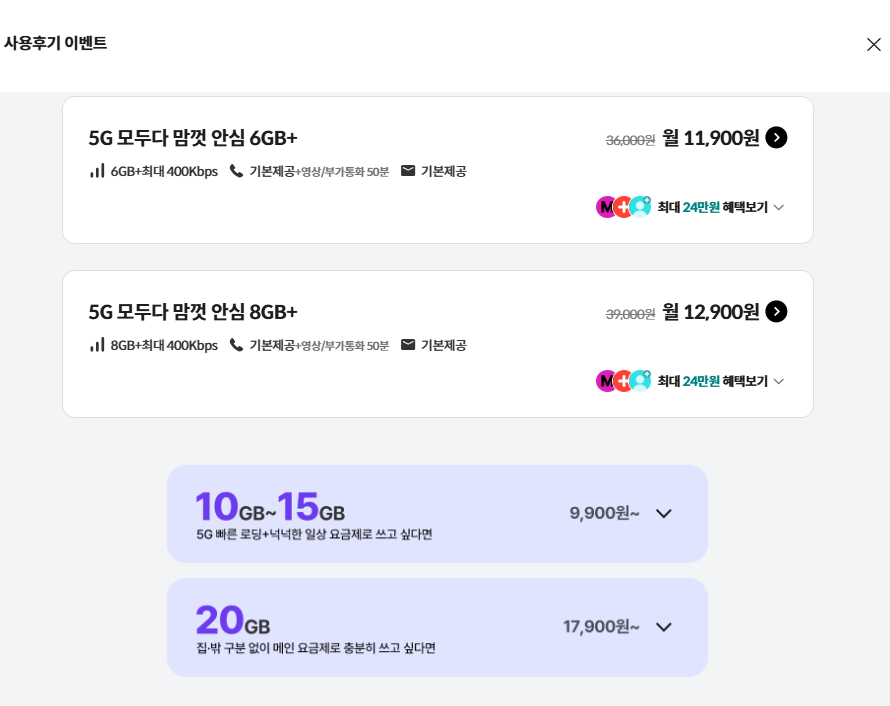890x706 pixels.
Task: Expand 혜택보기 on the 6GB+ plan card
Action: pyautogui.click(x=713, y=207)
